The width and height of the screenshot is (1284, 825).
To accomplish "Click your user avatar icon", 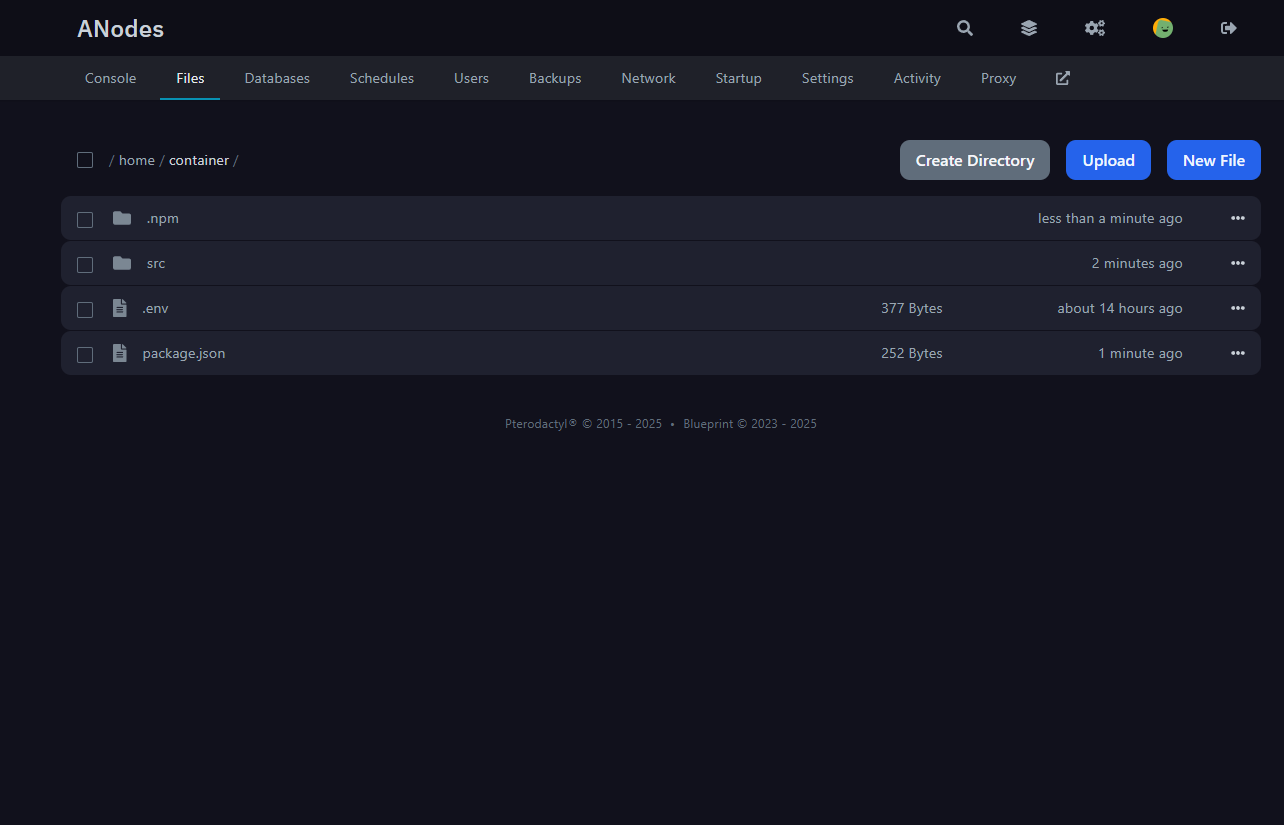I will [x=1163, y=28].
